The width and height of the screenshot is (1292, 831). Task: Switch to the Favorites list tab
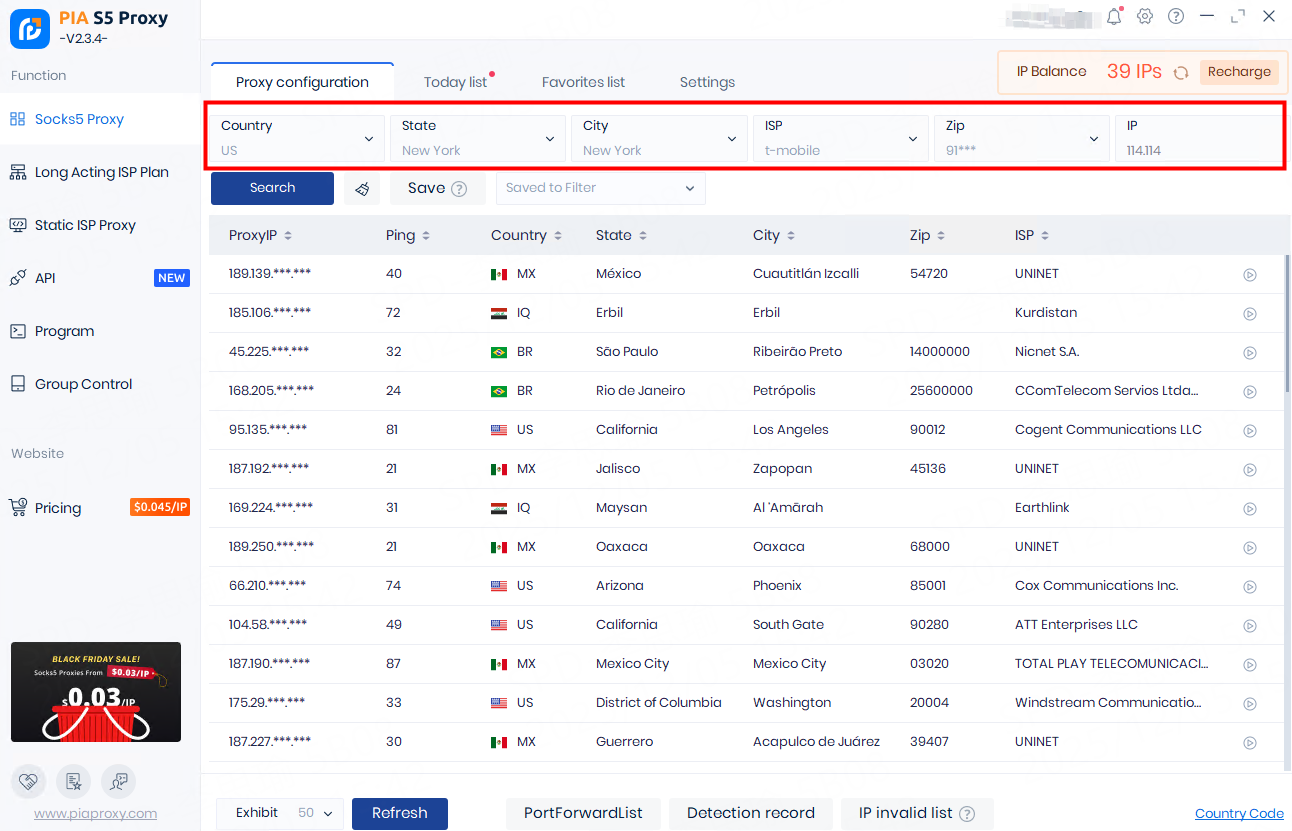[x=583, y=82]
